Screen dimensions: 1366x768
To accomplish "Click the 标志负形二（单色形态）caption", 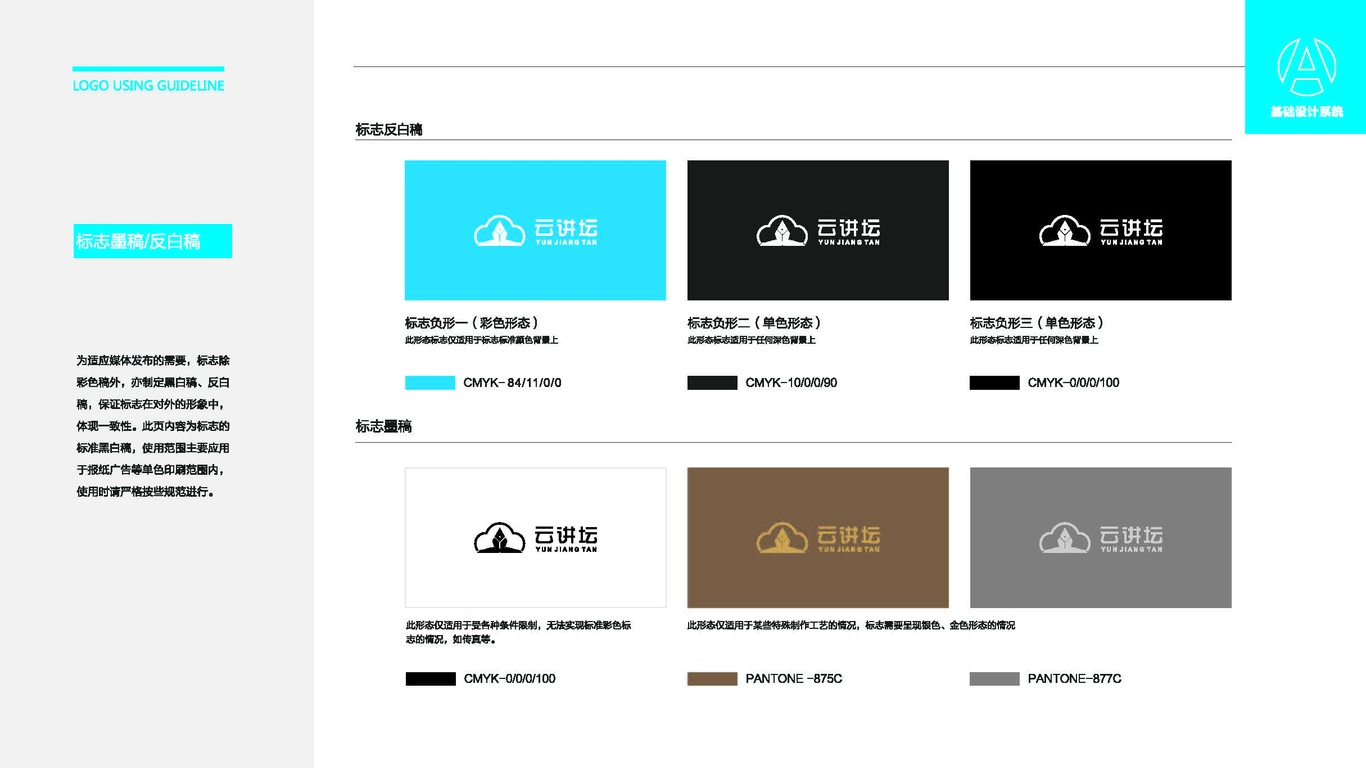I will [x=755, y=323].
